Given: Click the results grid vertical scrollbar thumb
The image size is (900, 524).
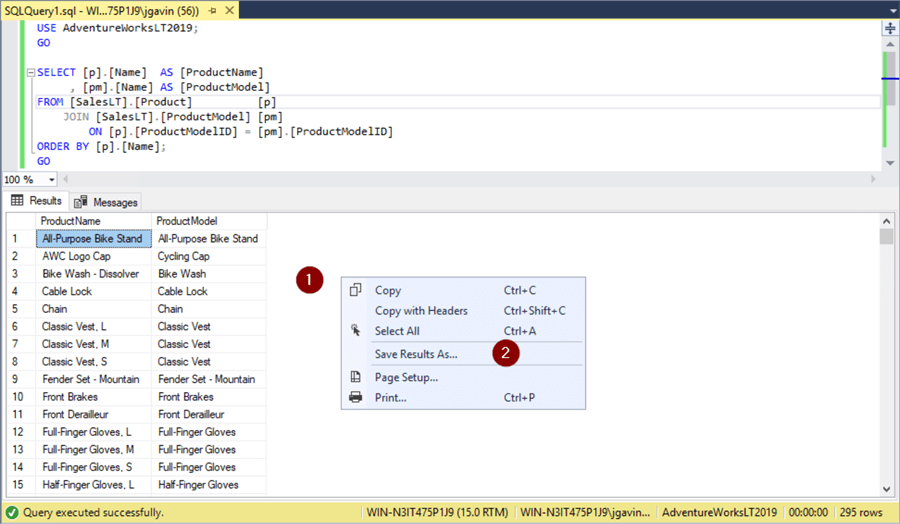Looking at the screenshot, I should click(x=886, y=237).
